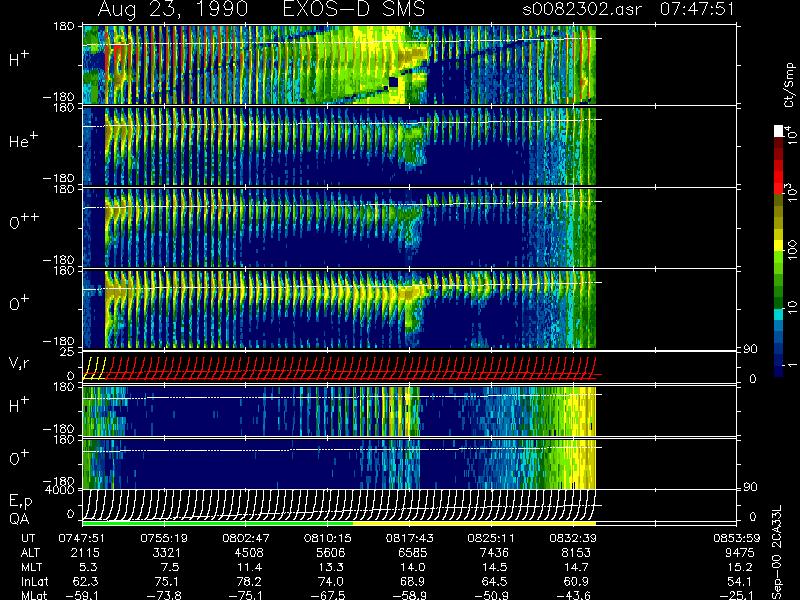The width and height of the screenshot is (800, 600).
Task: Click the altitude value "2115"
Action: click(x=86, y=553)
